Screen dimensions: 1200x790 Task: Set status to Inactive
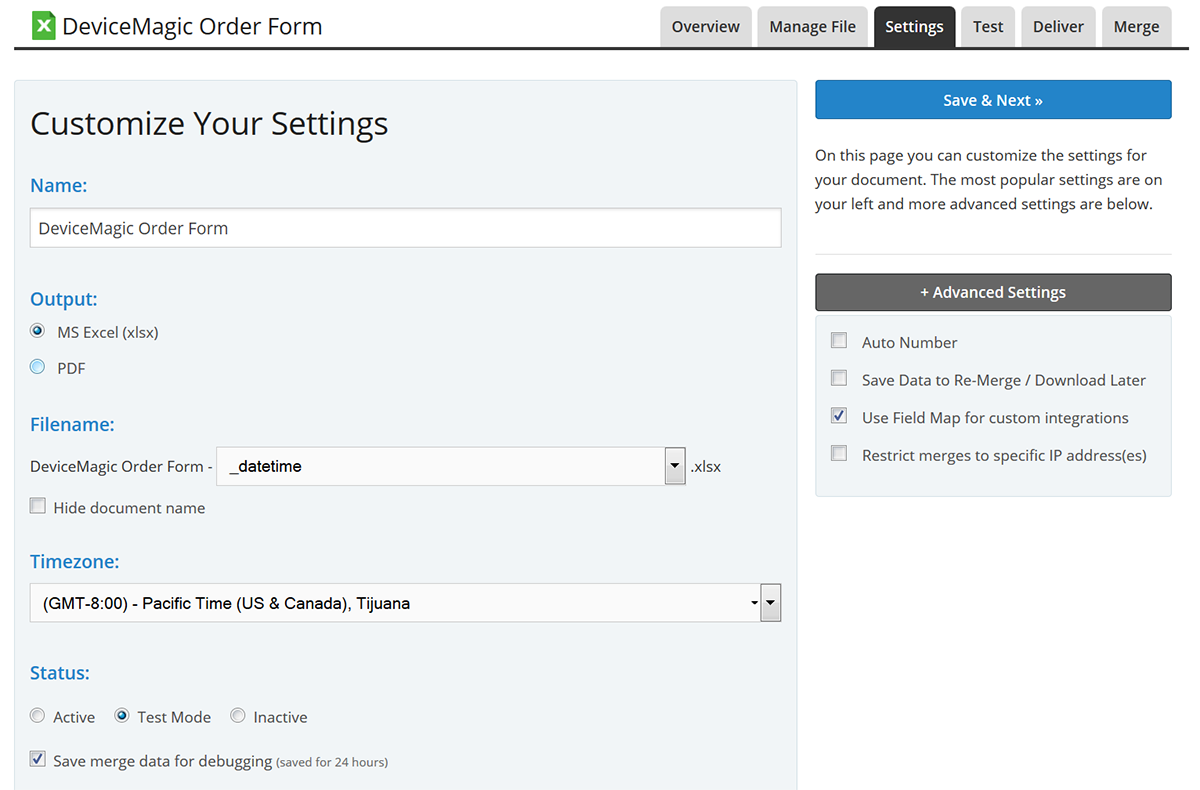(238, 716)
